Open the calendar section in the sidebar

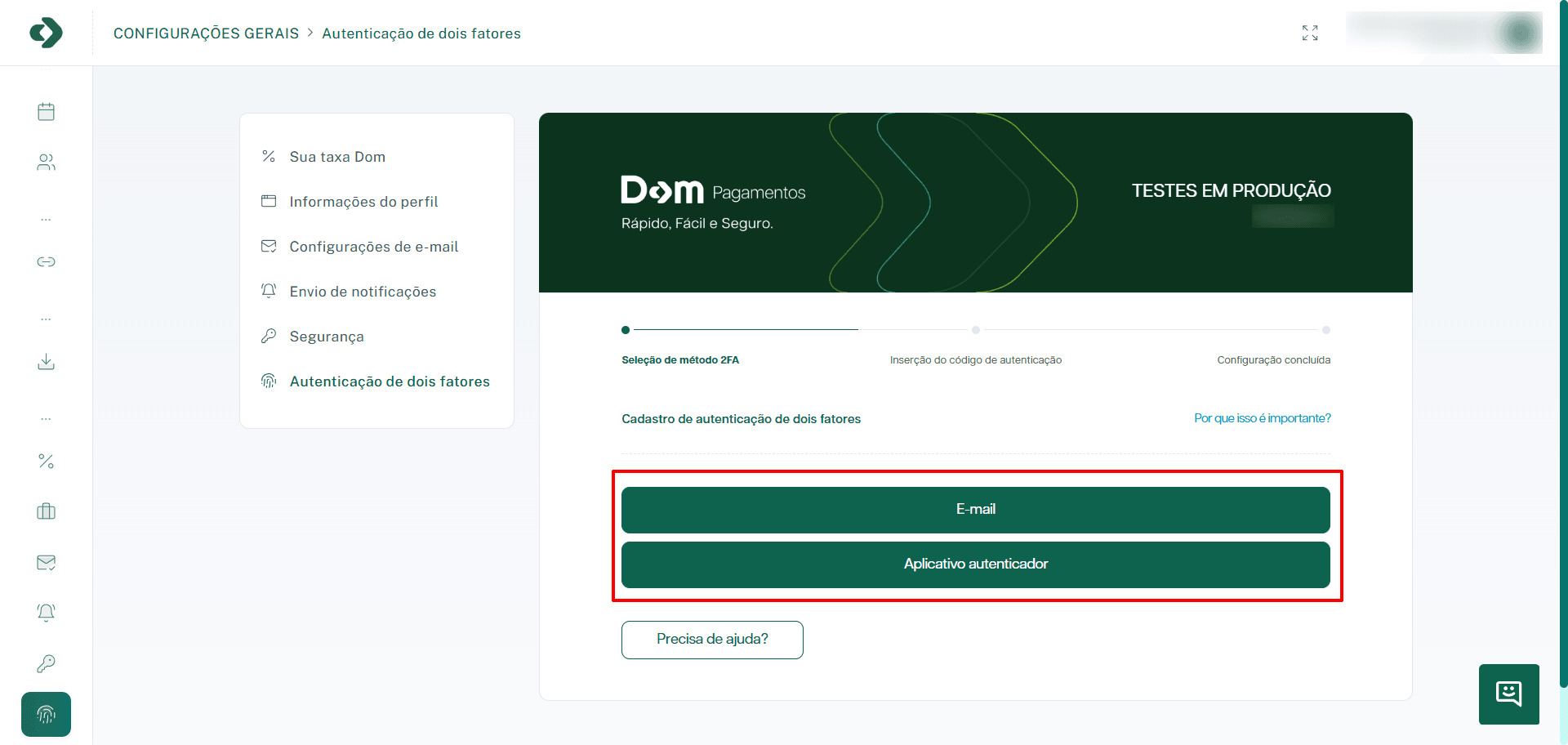point(46,111)
